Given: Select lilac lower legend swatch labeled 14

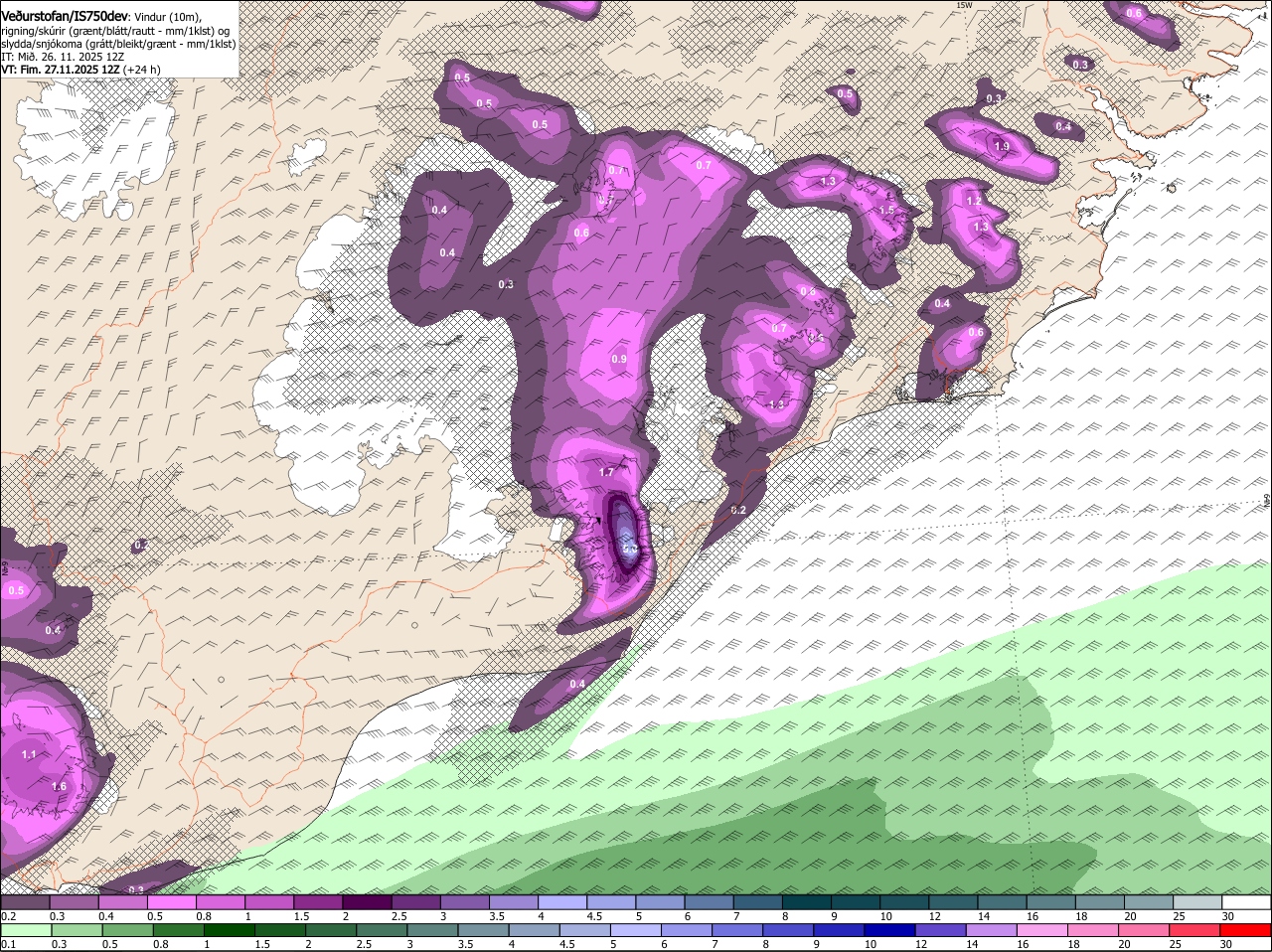Looking at the screenshot, I should coord(992,930).
